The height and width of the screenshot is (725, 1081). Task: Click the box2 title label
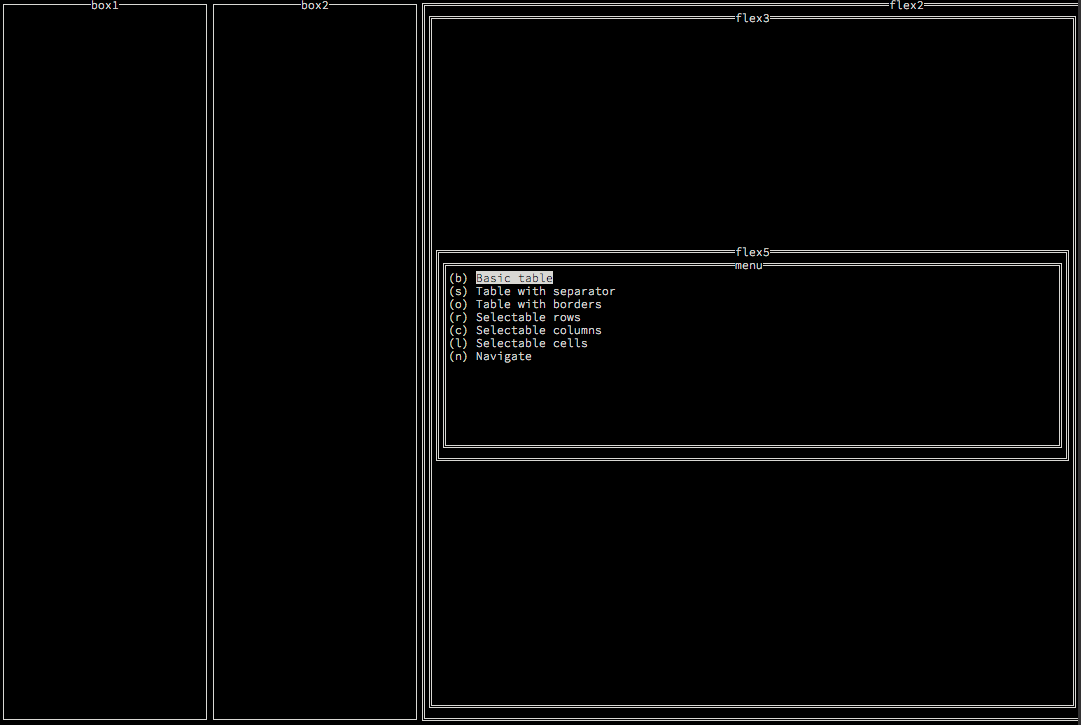coord(315,6)
